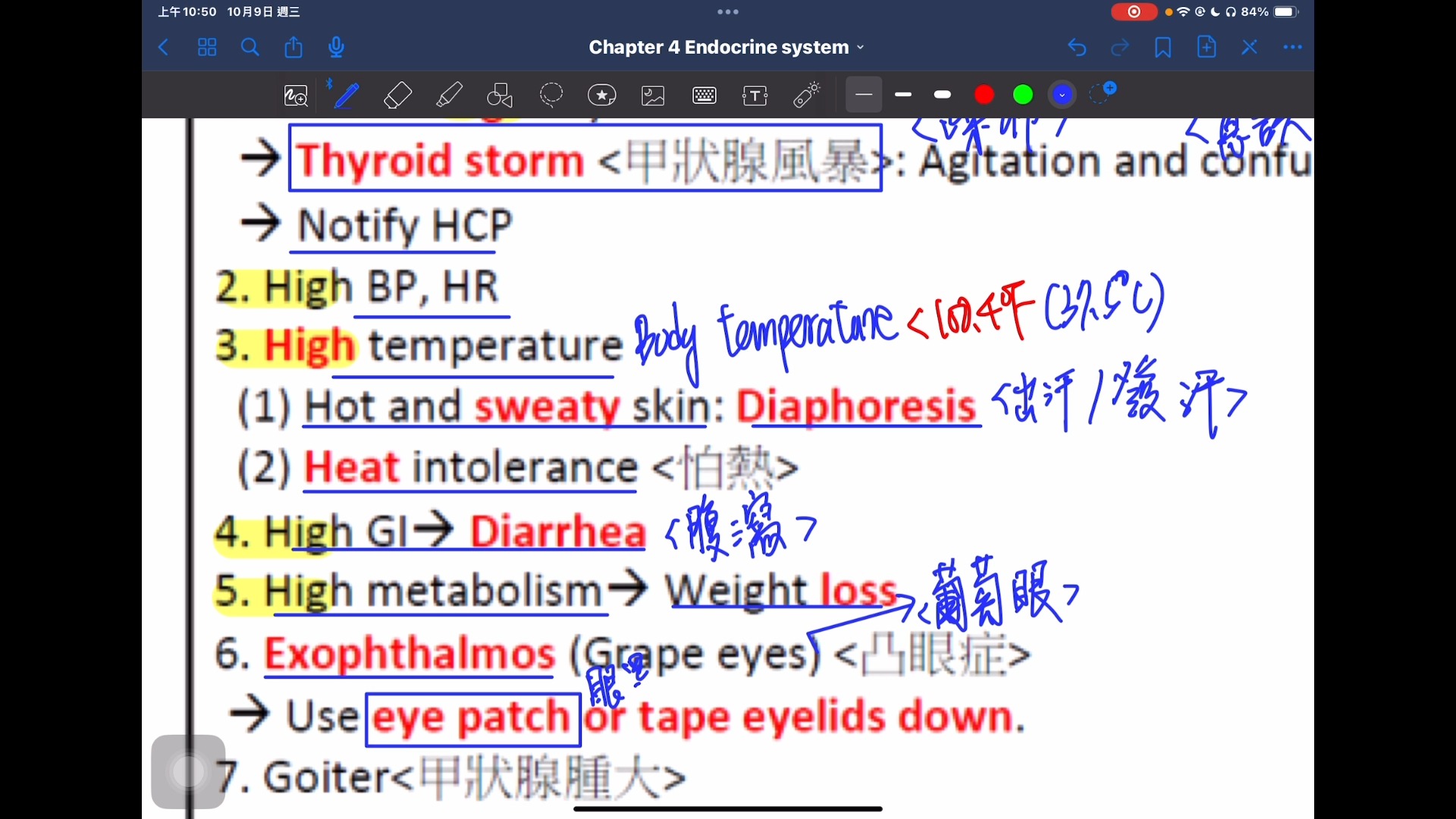Select the laser pointer tool

click(806, 96)
